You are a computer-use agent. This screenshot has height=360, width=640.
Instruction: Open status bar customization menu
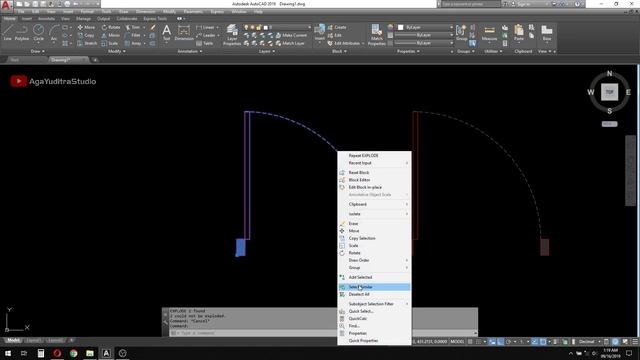[x=635, y=342]
